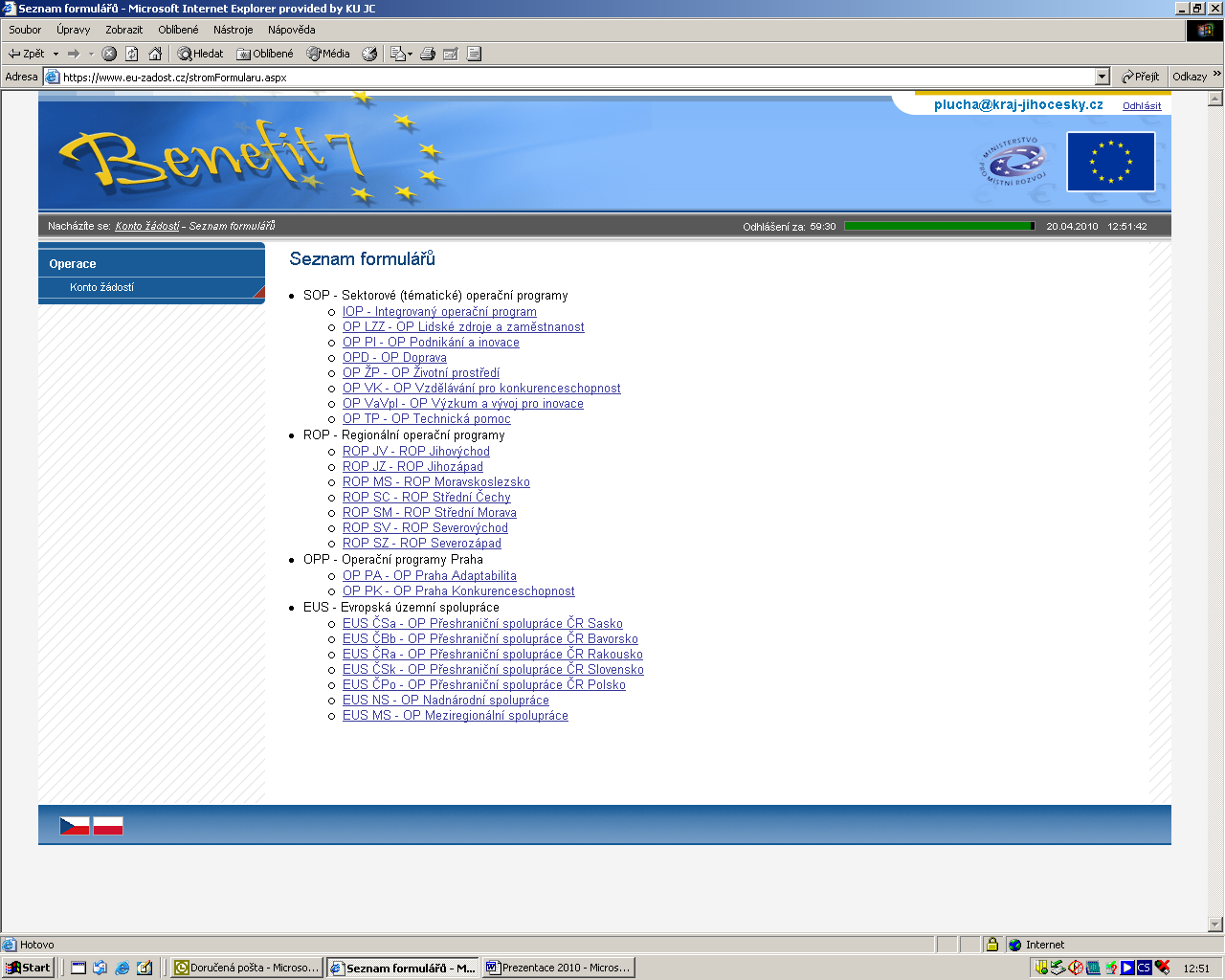This screenshot has width=1225, height=980.
Task: Open EUS ČBb ČR Bavorsko link
Action: coord(490,639)
